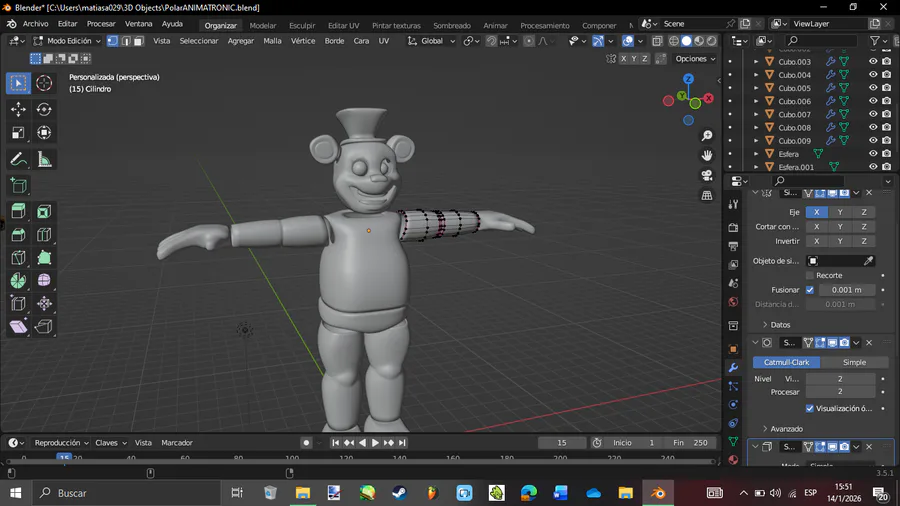
Task: Switch to the Esculpir workspace tab
Action: [x=302, y=25]
